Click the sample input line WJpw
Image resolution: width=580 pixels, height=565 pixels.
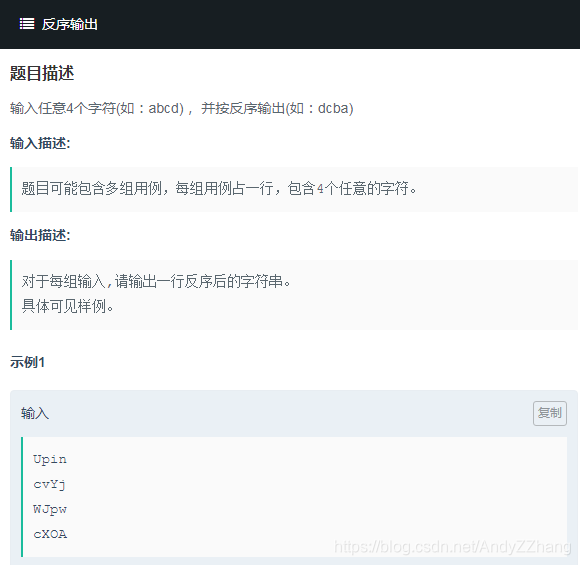pos(50,509)
